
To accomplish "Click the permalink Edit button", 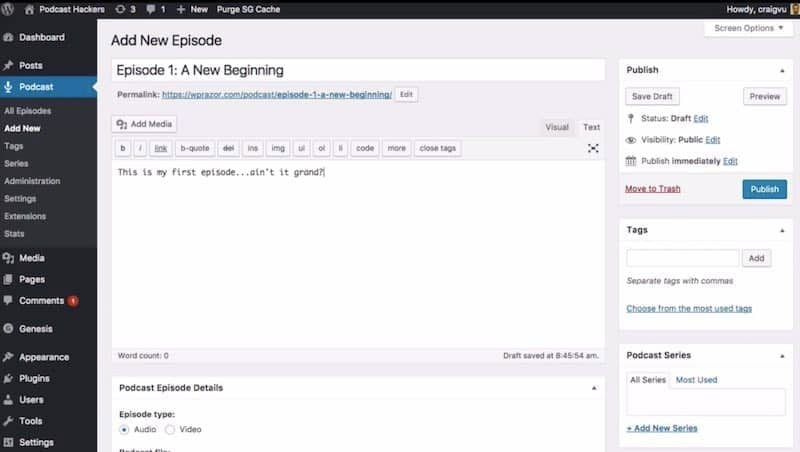I will click(x=406, y=94).
